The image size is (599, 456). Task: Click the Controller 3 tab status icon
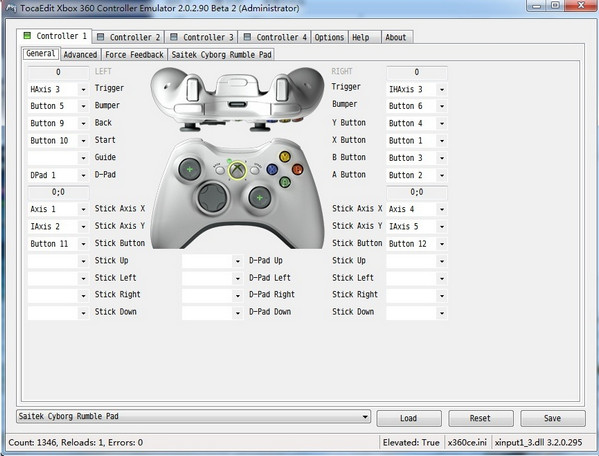pyautogui.click(x=174, y=37)
